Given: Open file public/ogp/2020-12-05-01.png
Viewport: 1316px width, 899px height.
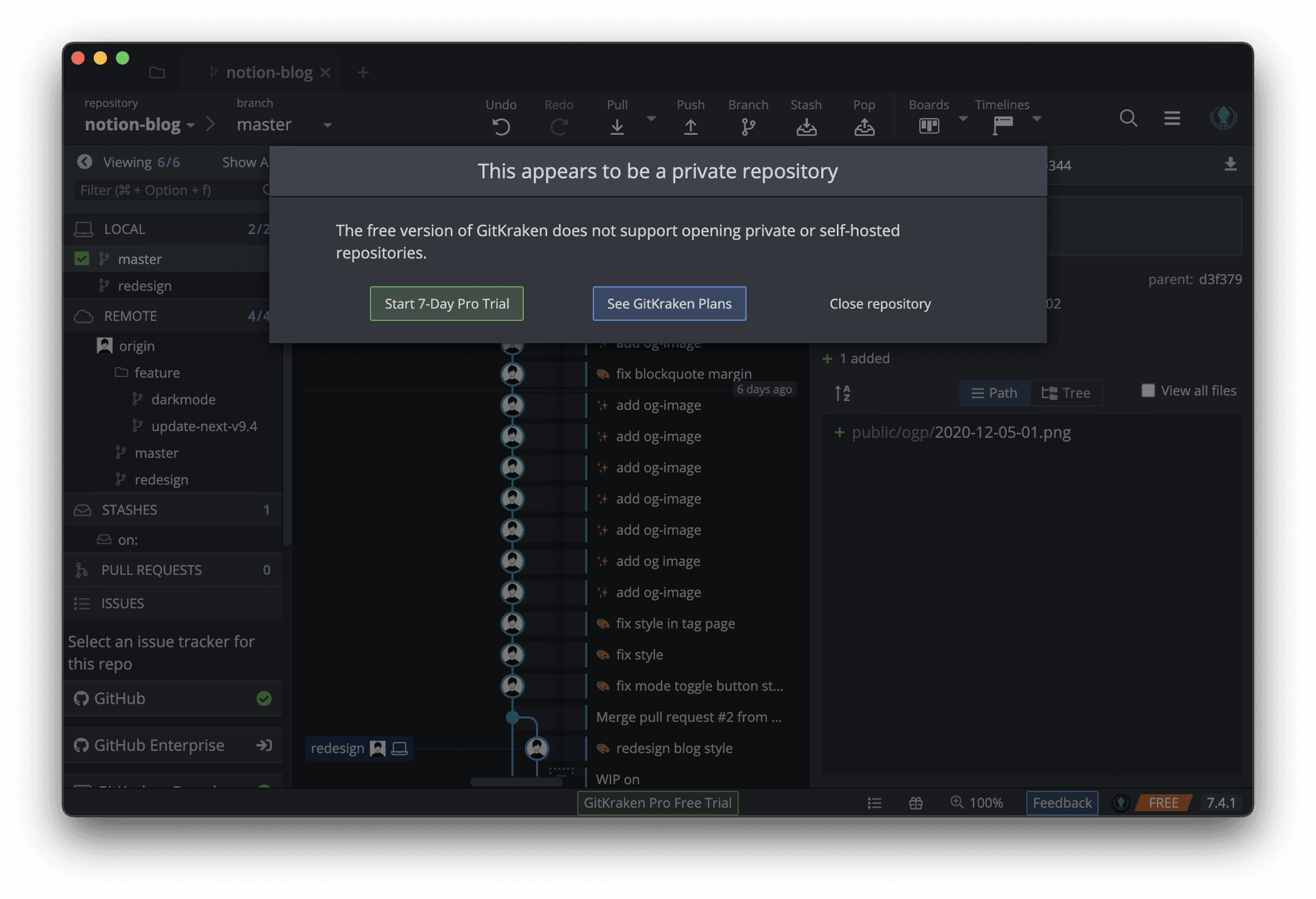Looking at the screenshot, I should [x=961, y=432].
